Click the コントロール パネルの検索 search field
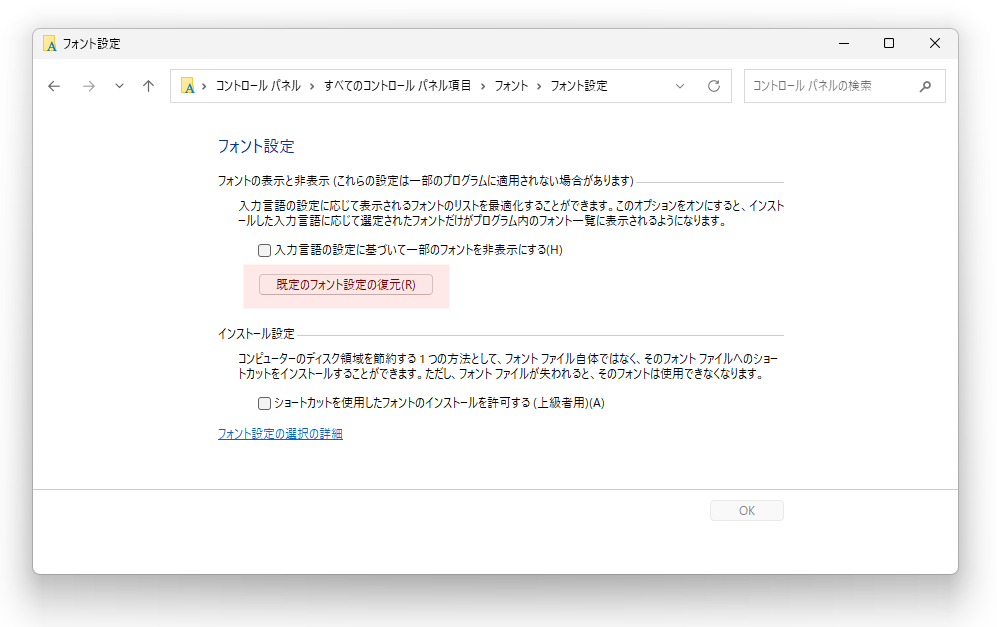Screen dimensions: 997x627 (832, 86)
